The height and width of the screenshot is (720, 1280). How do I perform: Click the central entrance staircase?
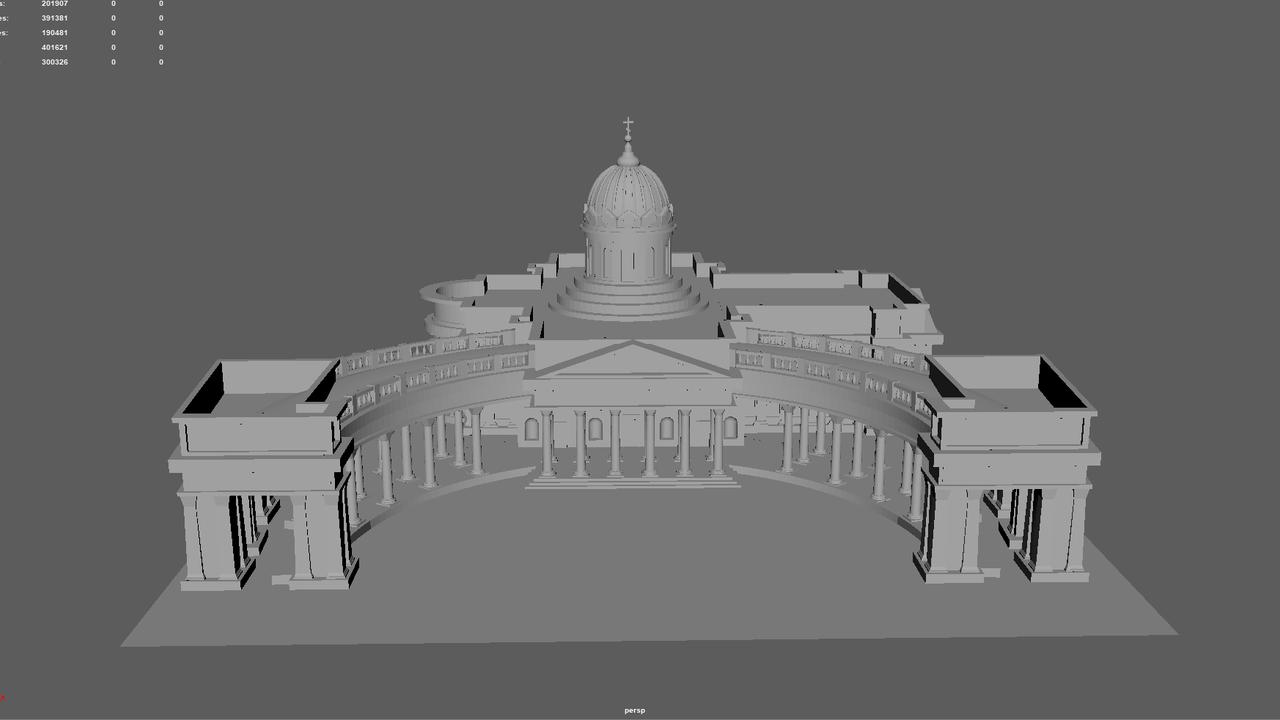click(631, 481)
